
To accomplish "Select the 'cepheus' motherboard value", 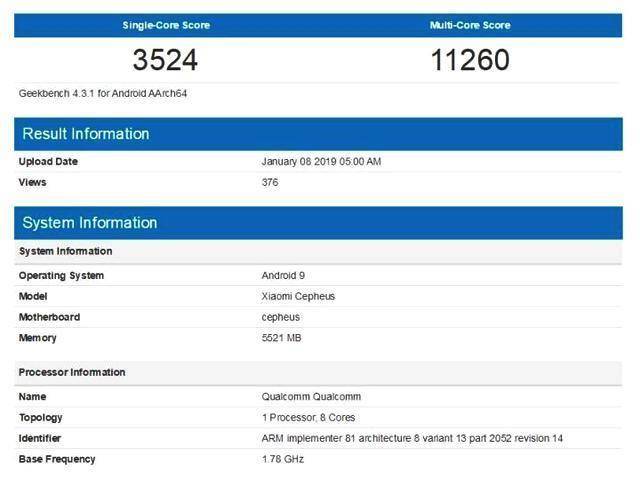I will click(281, 317).
